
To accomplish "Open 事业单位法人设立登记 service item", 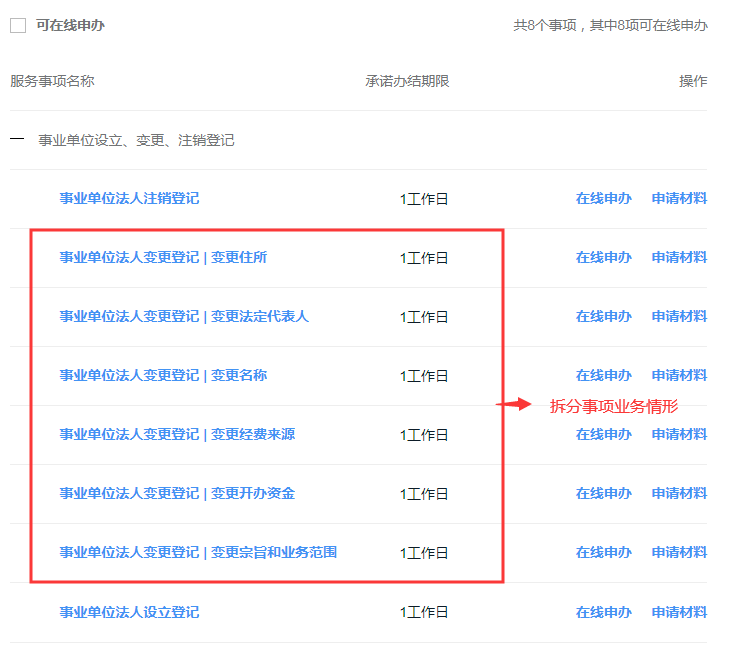I will click(129, 611).
